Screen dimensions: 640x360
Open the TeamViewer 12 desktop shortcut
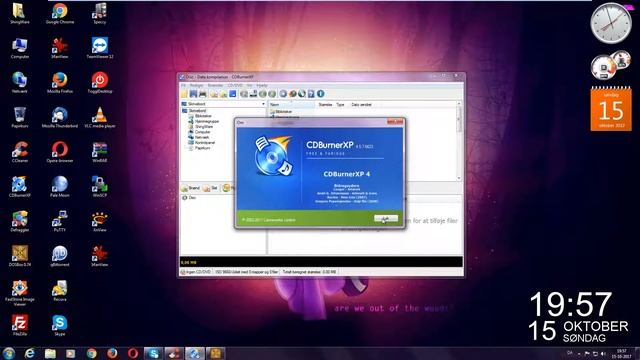pyautogui.click(x=100, y=48)
